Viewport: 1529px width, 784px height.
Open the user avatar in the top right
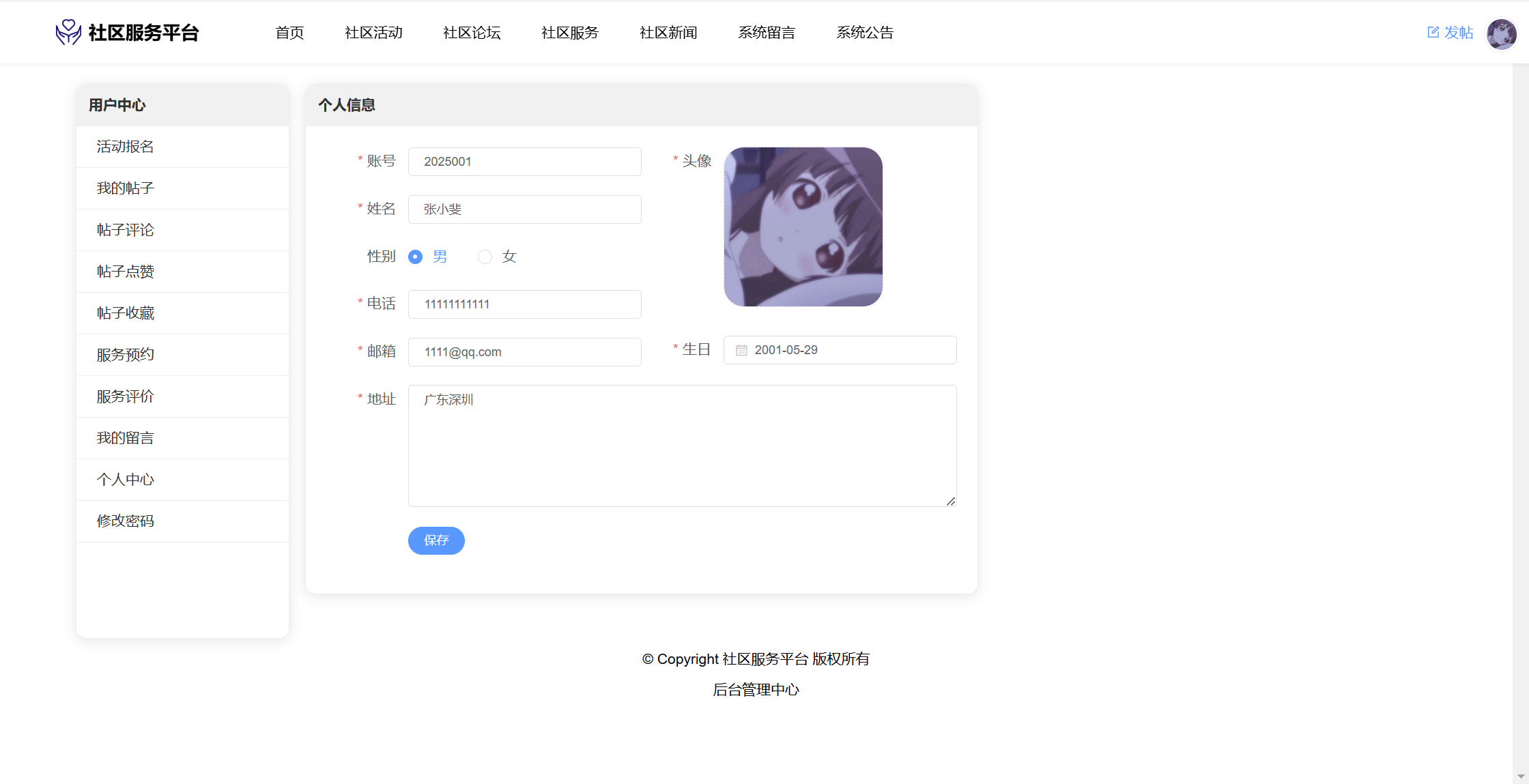click(x=1501, y=33)
